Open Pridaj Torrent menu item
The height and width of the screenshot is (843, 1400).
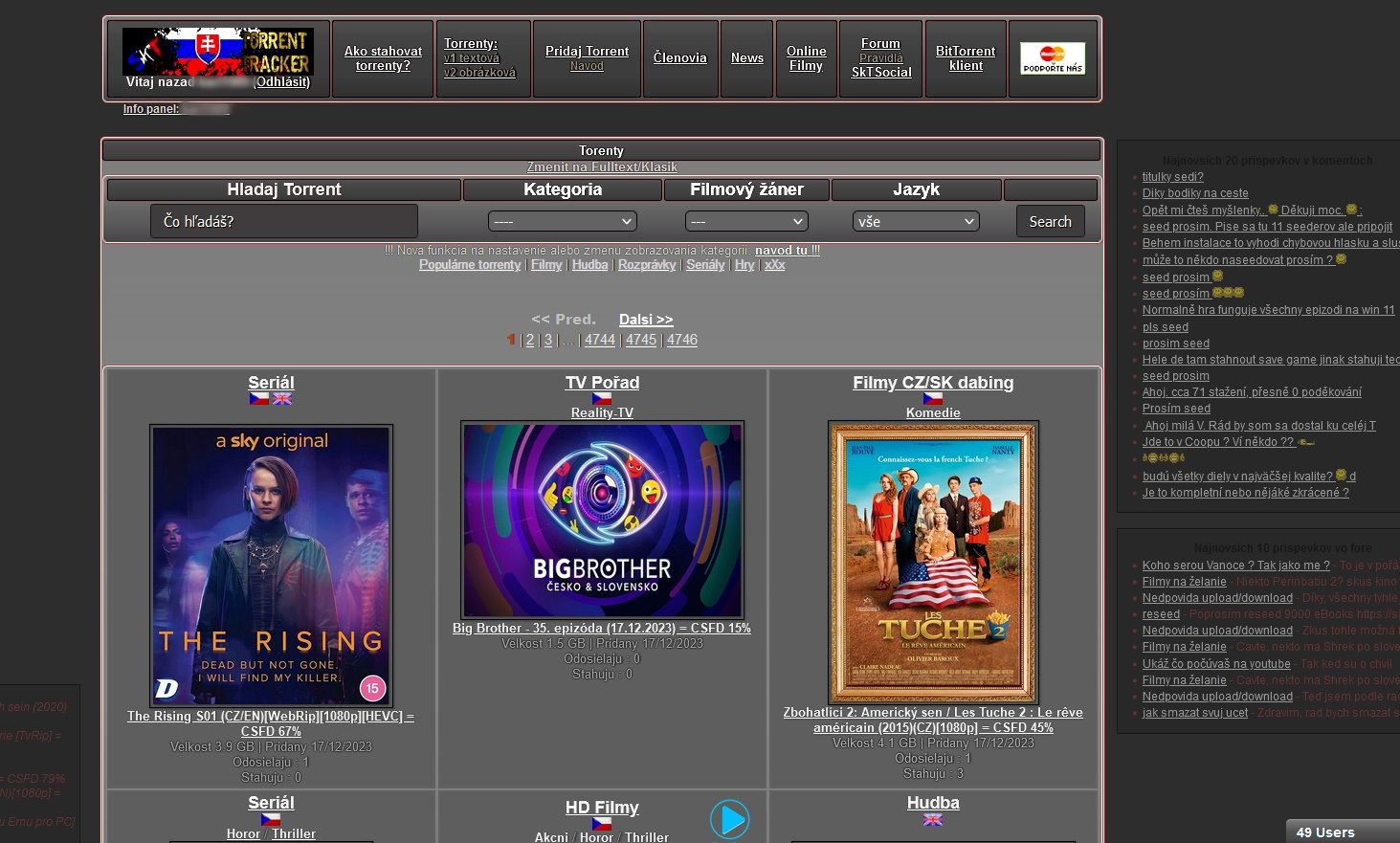click(x=587, y=51)
